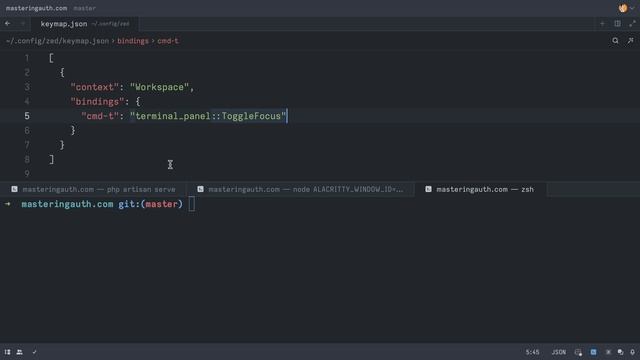Toggle the chat panel icon
The width and height of the screenshot is (640, 360).
point(620,352)
